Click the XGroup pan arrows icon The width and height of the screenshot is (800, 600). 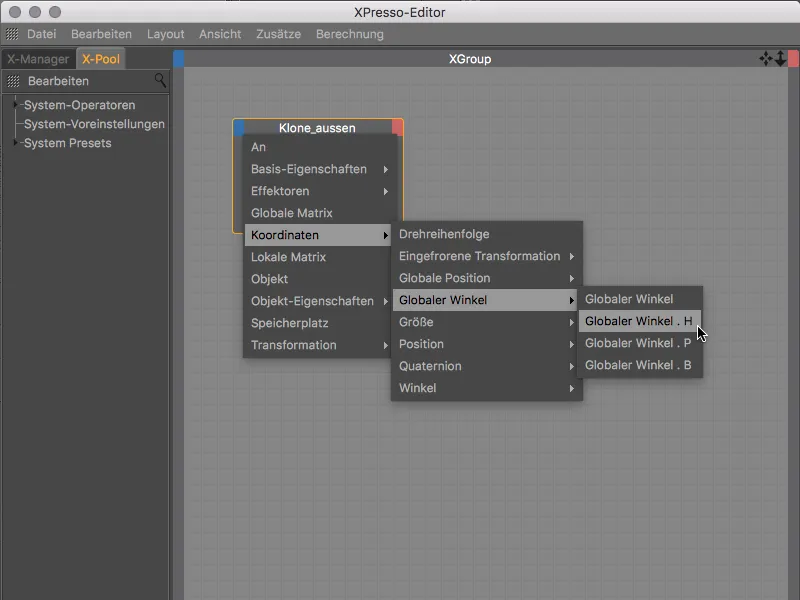pyautogui.click(x=765, y=59)
